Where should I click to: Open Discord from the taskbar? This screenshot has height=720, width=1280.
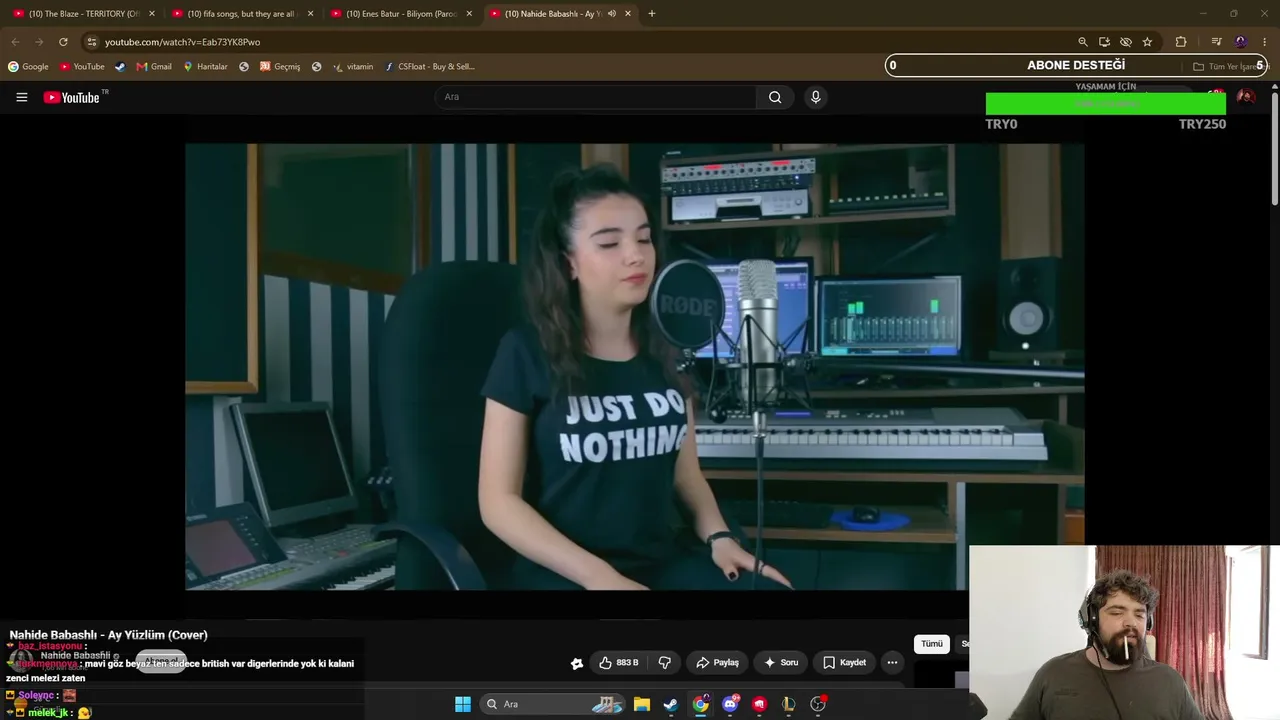[x=730, y=704]
